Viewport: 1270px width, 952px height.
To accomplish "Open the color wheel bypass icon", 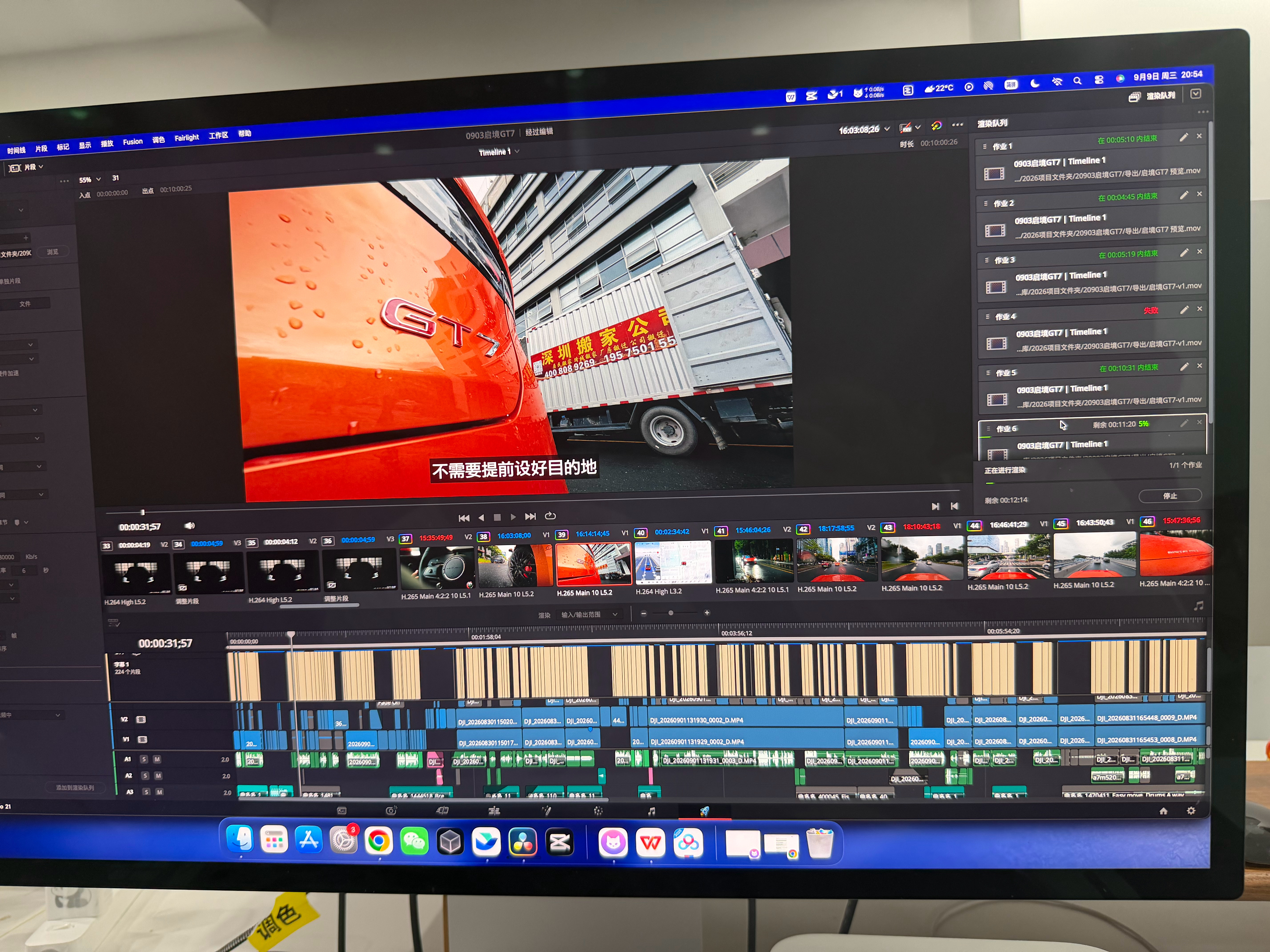I will click(936, 126).
